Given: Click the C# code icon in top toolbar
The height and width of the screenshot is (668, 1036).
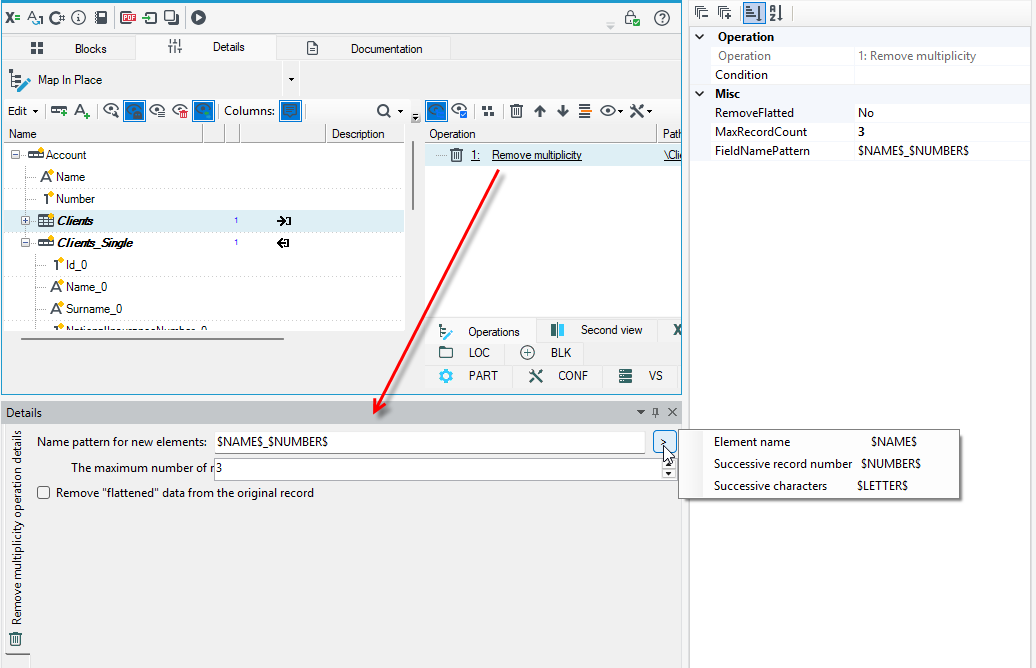Looking at the screenshot, I should pos(57,18).
